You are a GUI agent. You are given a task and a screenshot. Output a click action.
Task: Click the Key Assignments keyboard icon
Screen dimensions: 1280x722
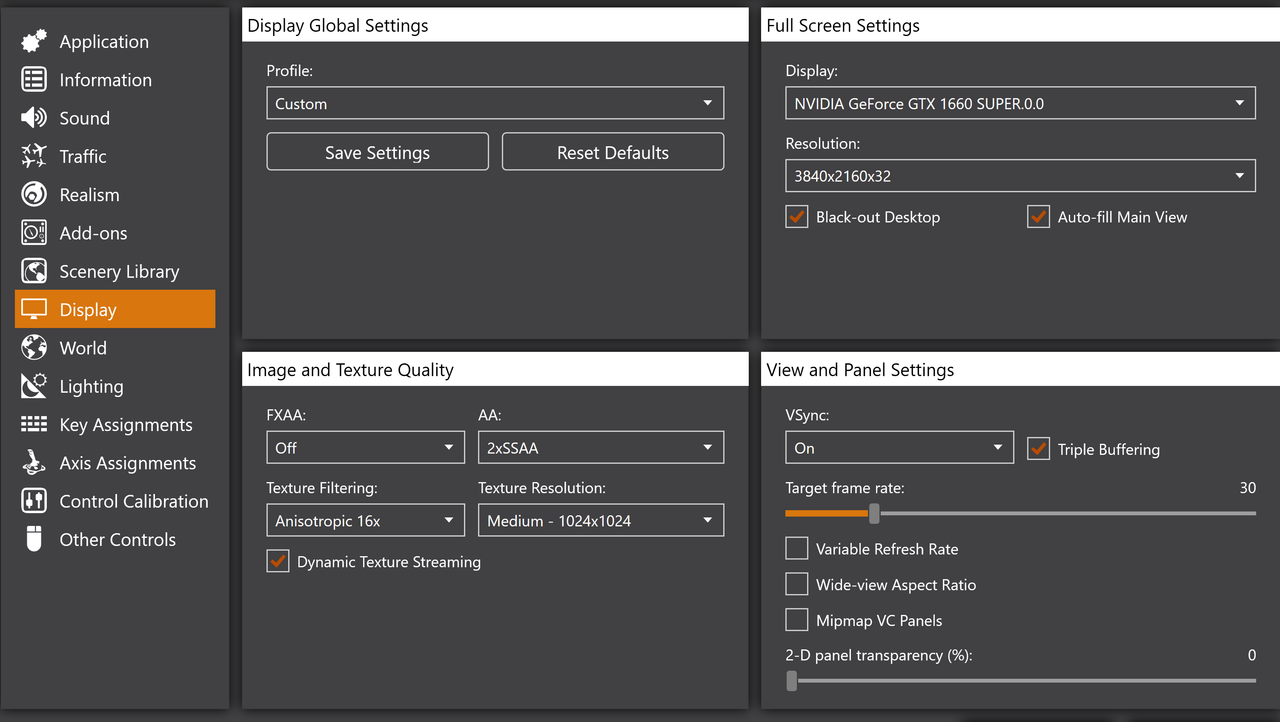coord(34,425)
